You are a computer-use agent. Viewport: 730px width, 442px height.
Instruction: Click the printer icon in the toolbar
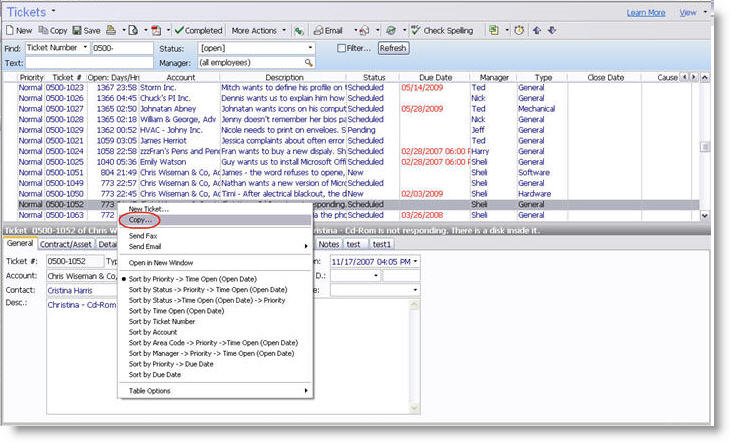(x=110, y=31)
